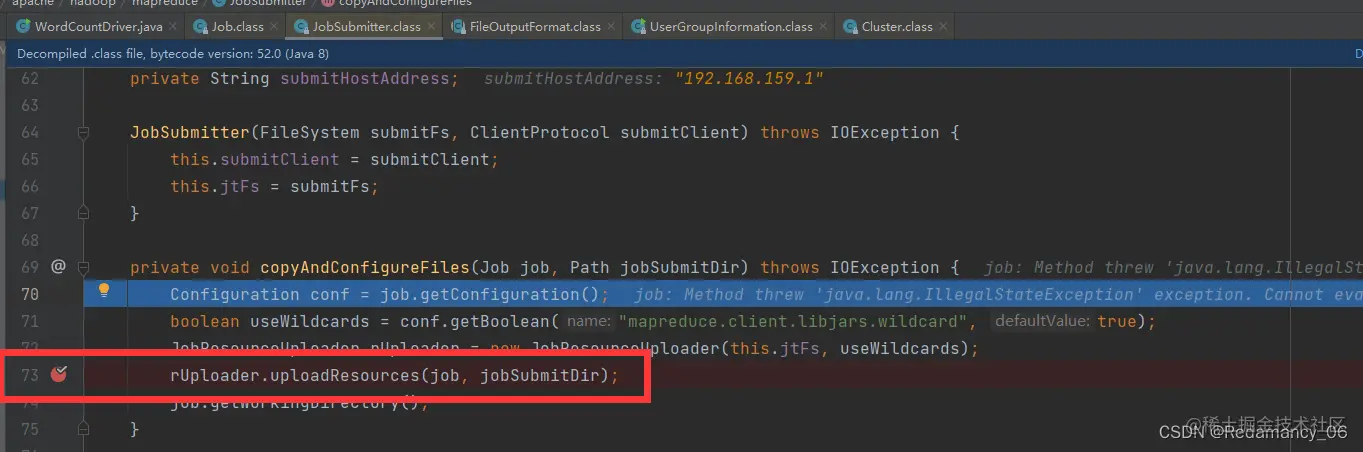Click the FileOutputFormat.class tab icon
1363x452 pixels.
point(458,26)
